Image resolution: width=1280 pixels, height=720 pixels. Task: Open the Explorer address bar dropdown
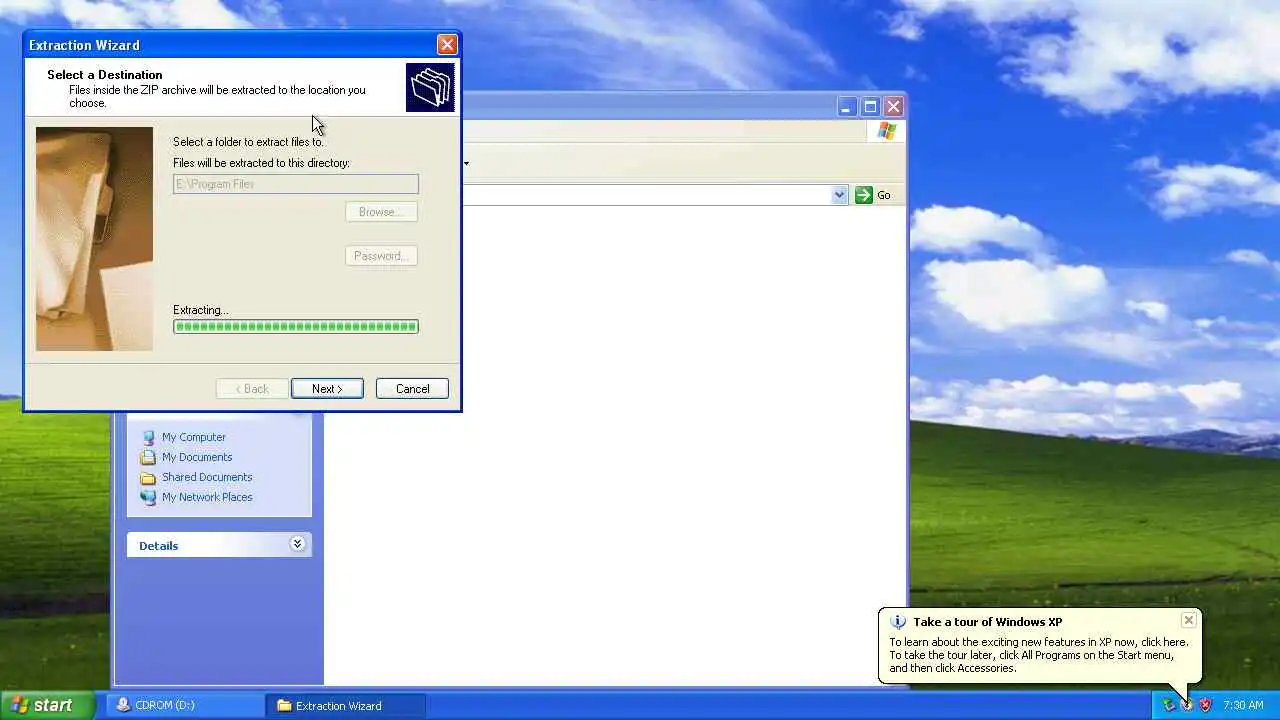tap(840, 195)
